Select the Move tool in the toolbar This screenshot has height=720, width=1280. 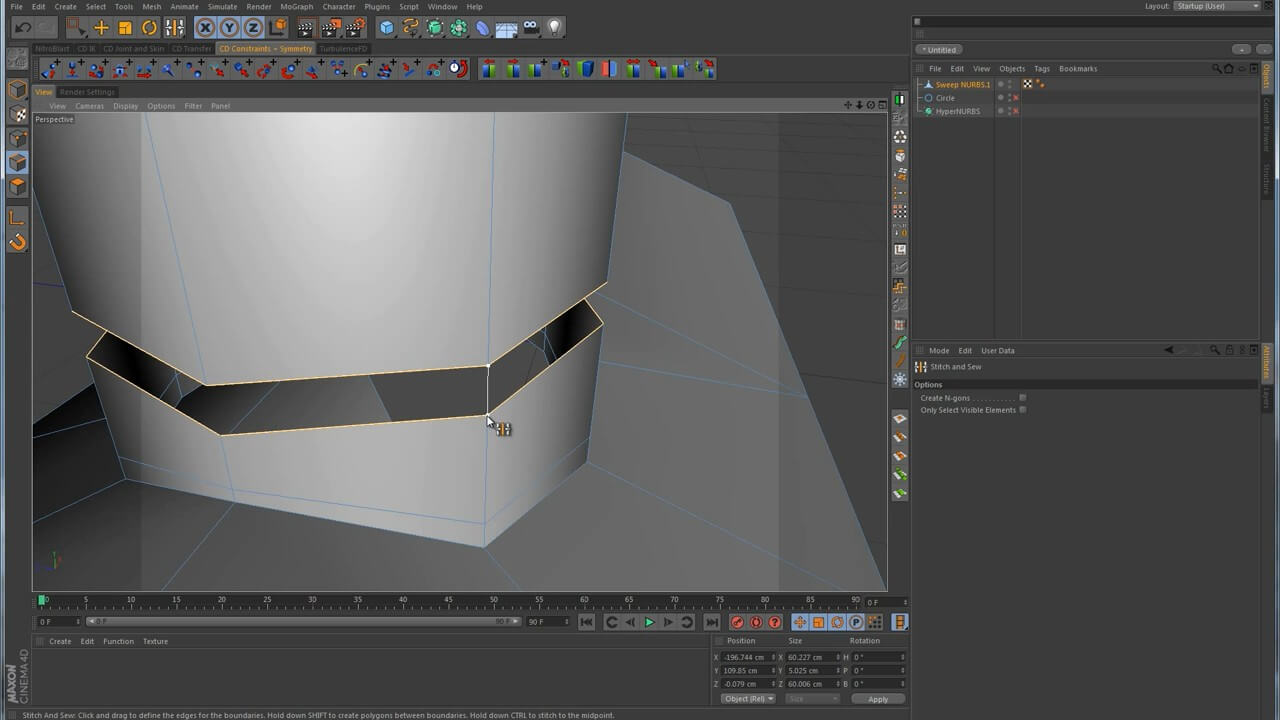101,28
